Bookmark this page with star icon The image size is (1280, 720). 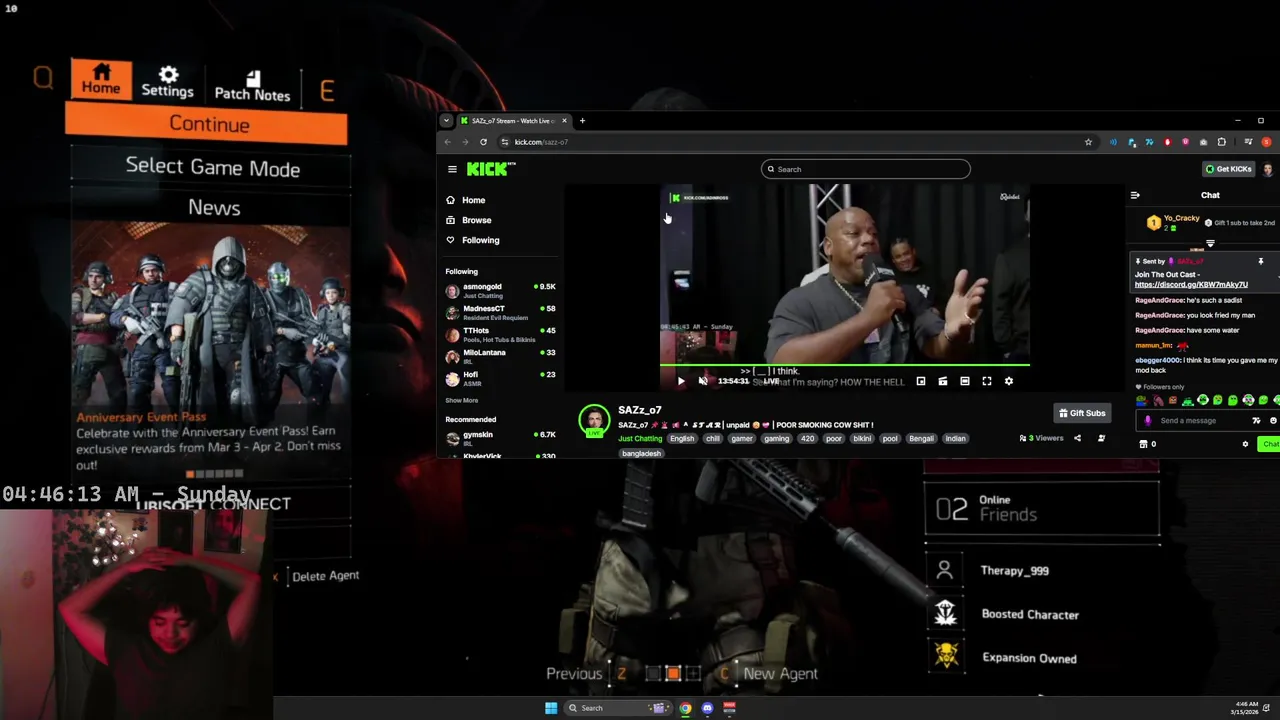[1088, 142]
